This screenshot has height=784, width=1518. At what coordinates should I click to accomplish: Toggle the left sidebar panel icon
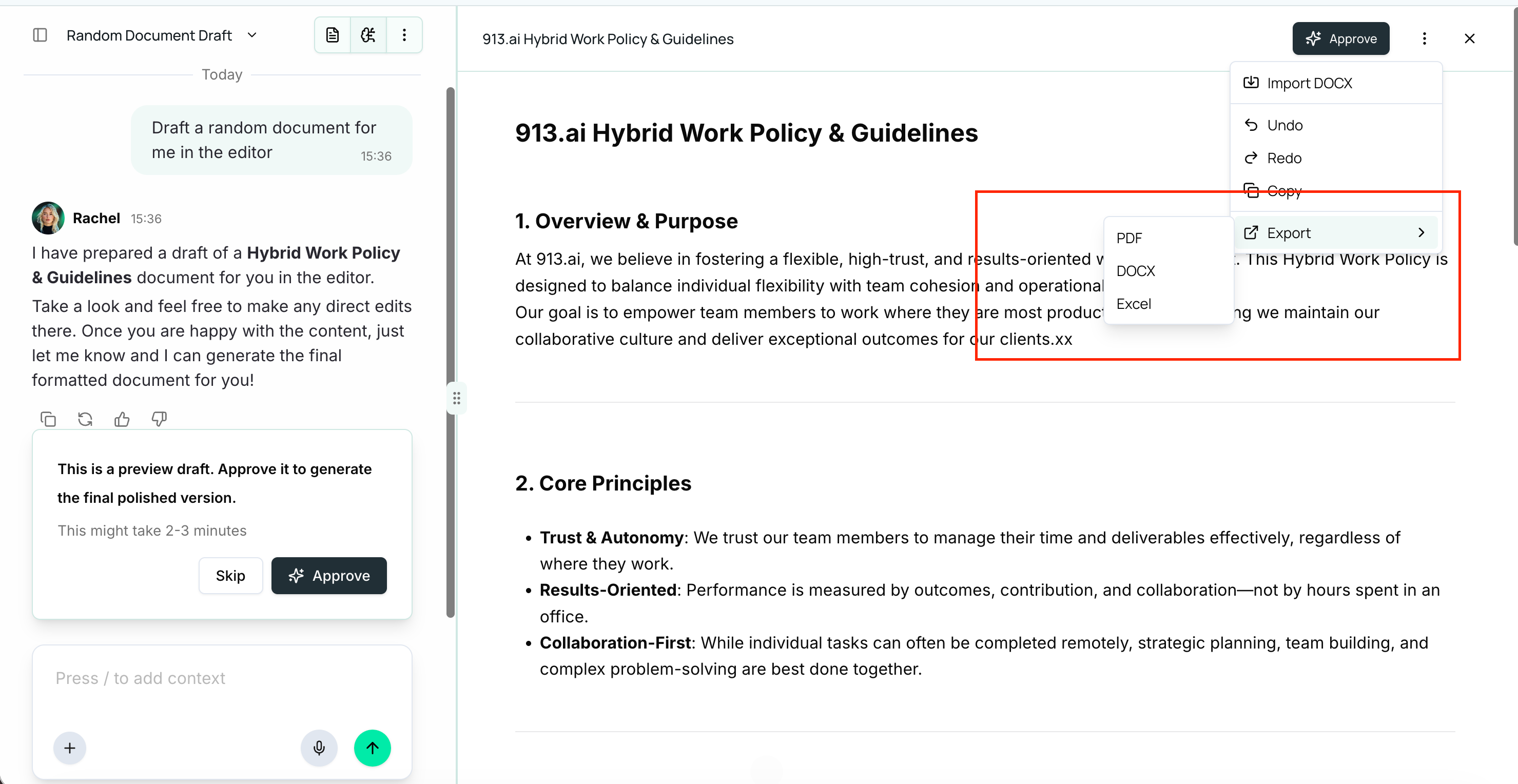pyautogui.click(x=40, y=35)
